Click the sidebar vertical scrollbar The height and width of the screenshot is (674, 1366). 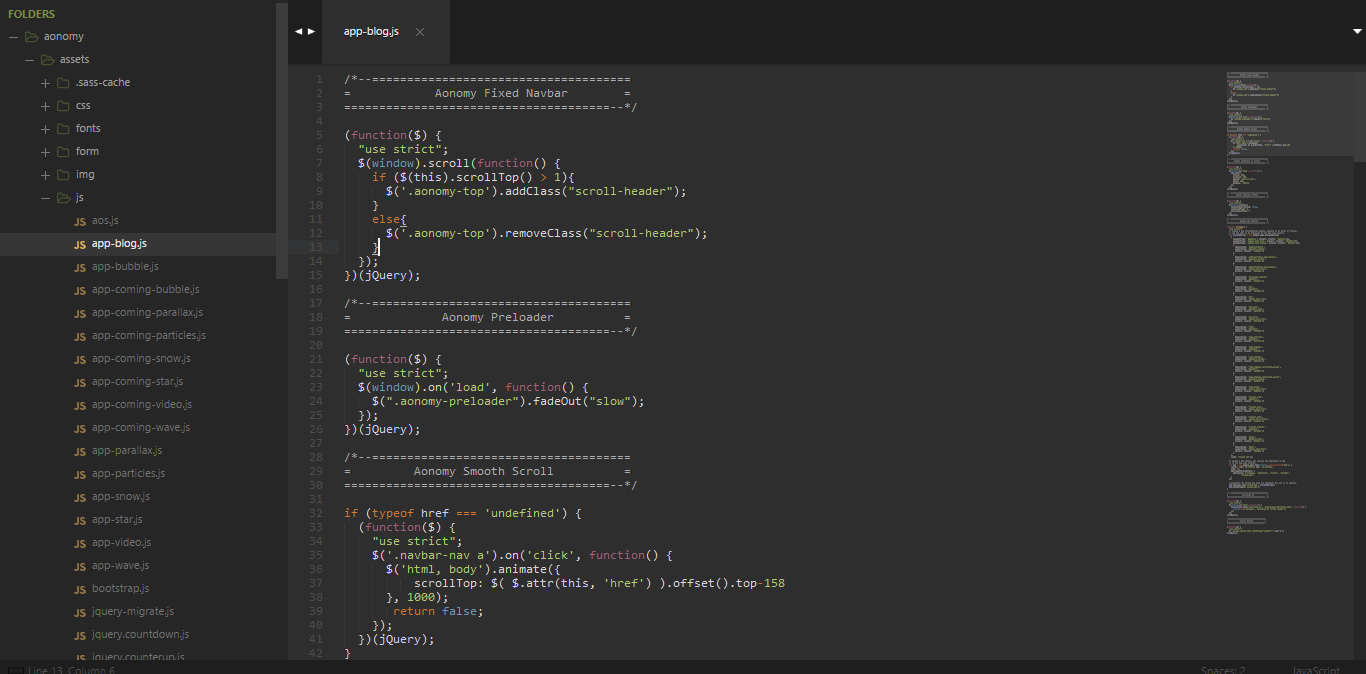tap(282, 140)
